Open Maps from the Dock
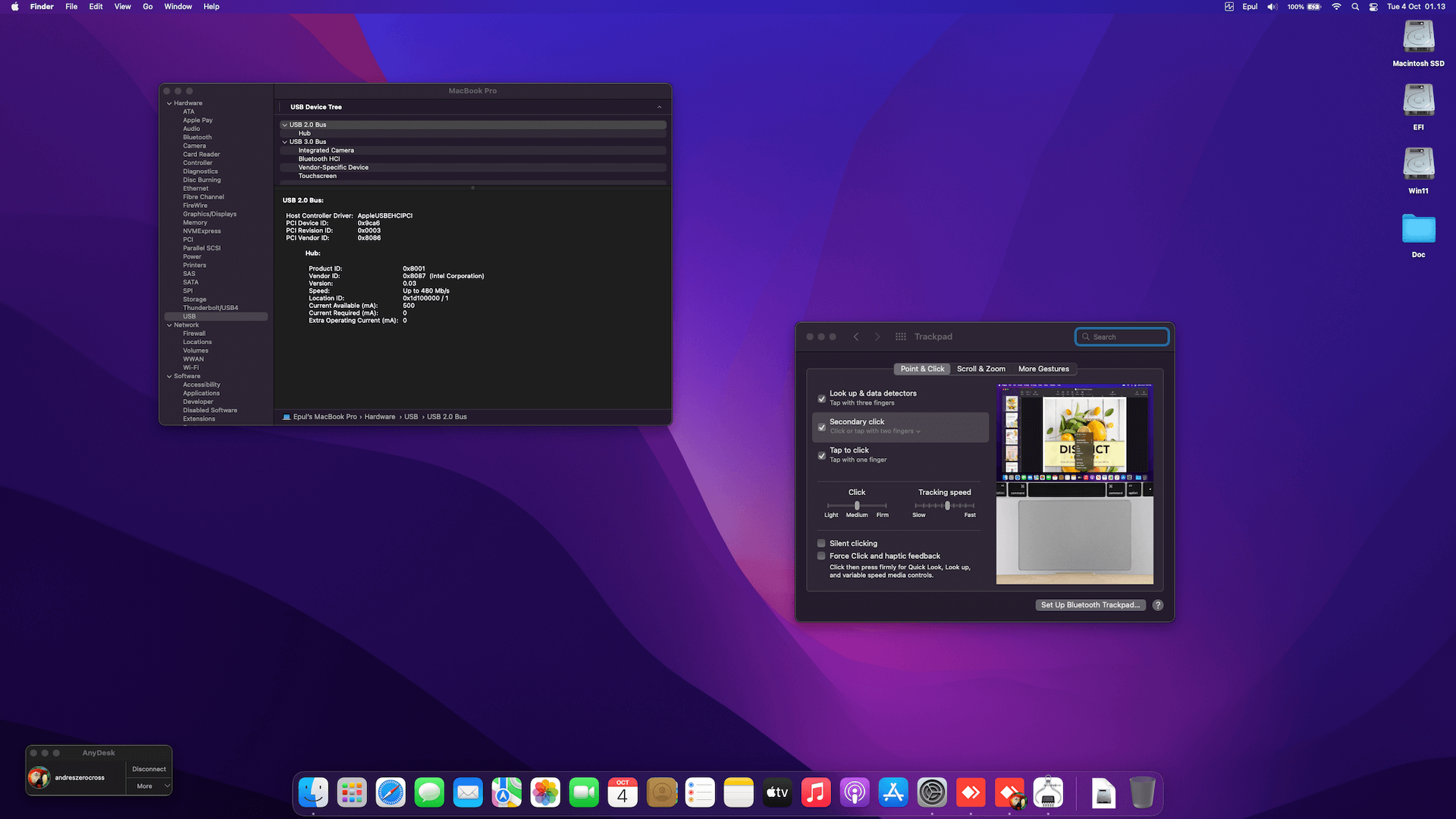The image size is (1456, 819). pos(507,793)
